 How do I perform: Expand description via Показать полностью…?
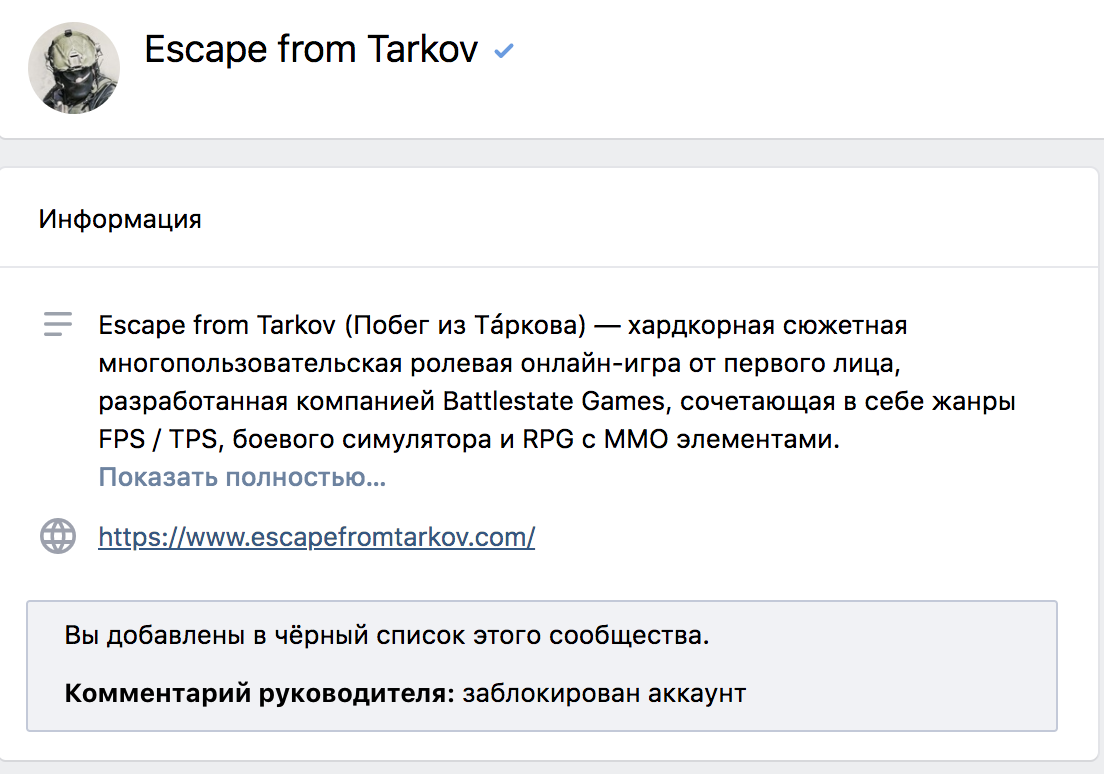[x=242, y=477]
